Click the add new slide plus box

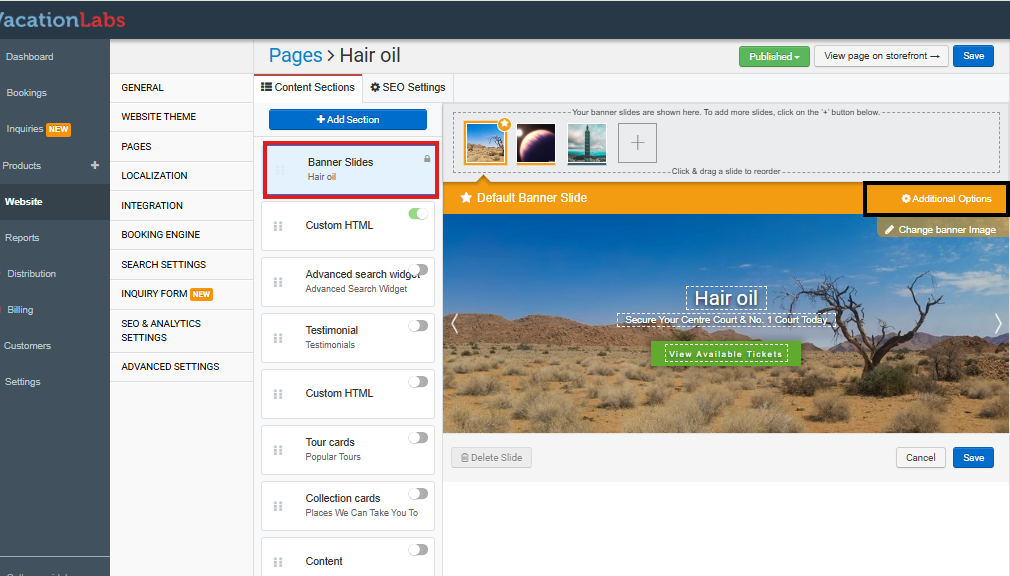[637, 144]
